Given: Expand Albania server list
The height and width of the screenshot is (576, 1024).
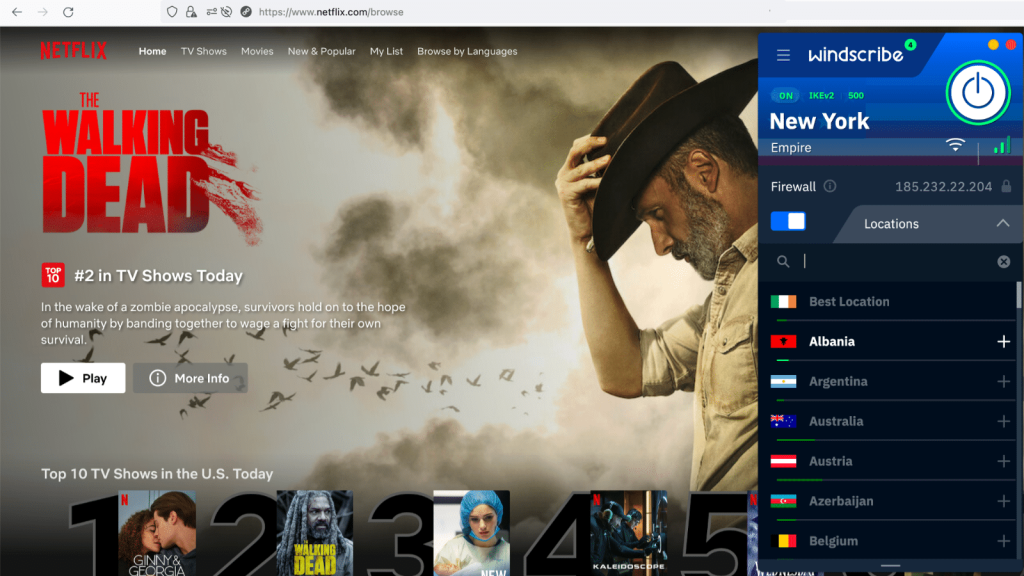Looking at the screenshot, I should (x=1004, y=342).
